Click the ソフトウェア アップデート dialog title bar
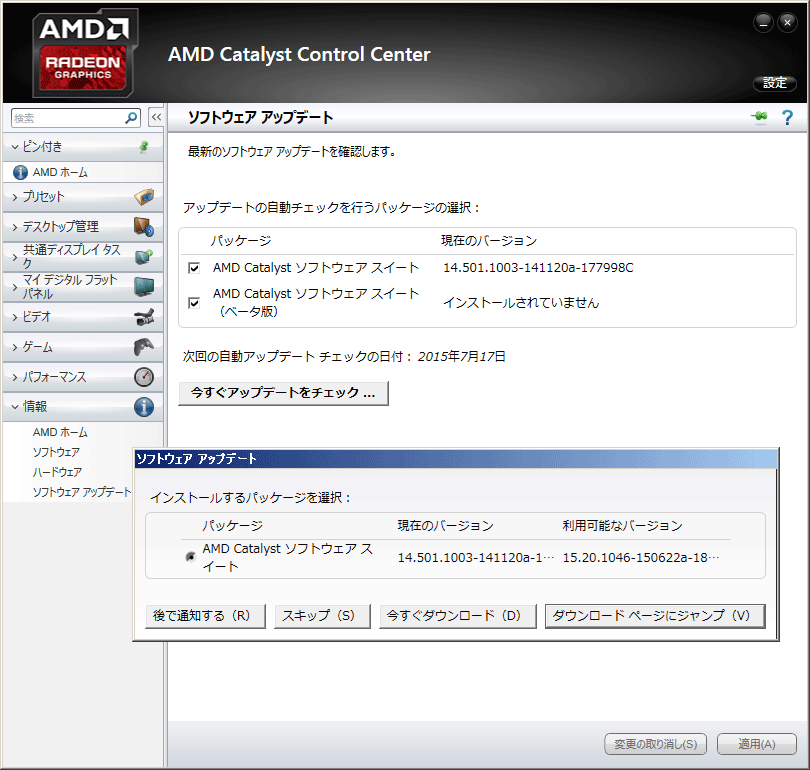 [456, 459]
